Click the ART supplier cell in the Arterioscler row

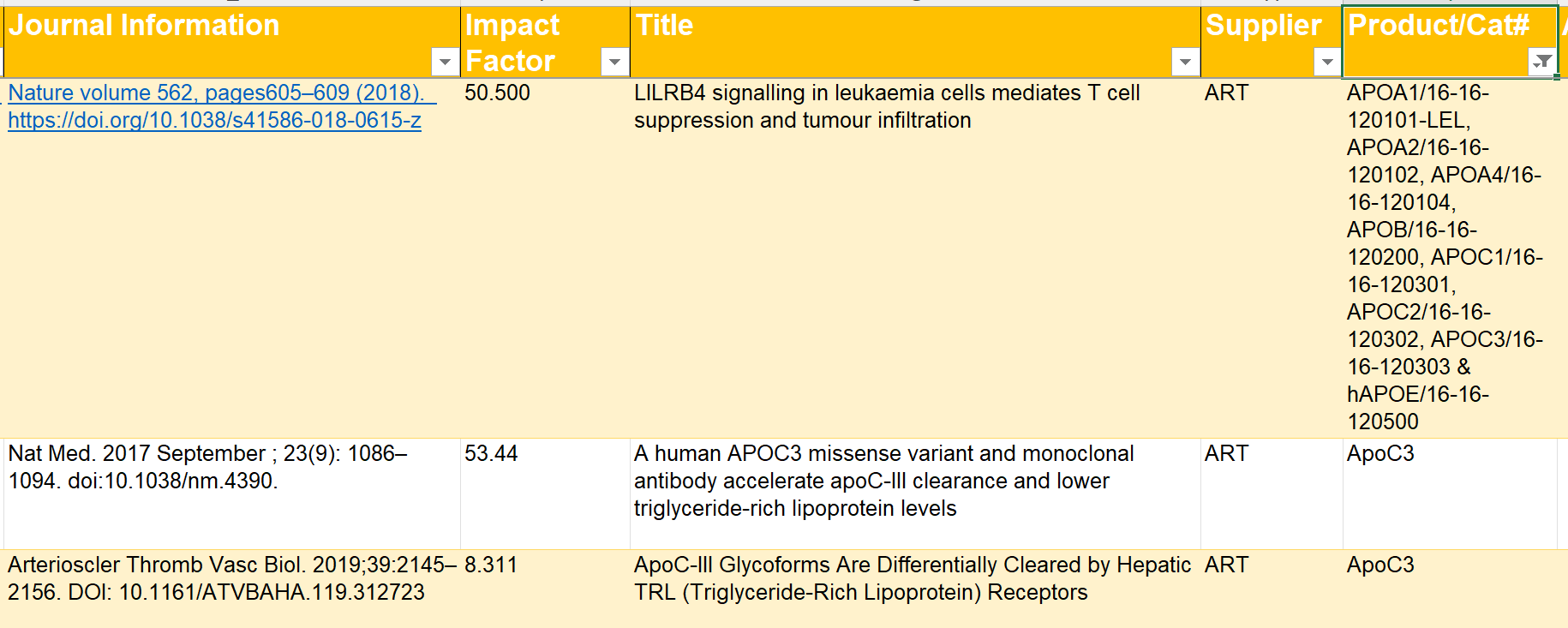[1271, 587]
